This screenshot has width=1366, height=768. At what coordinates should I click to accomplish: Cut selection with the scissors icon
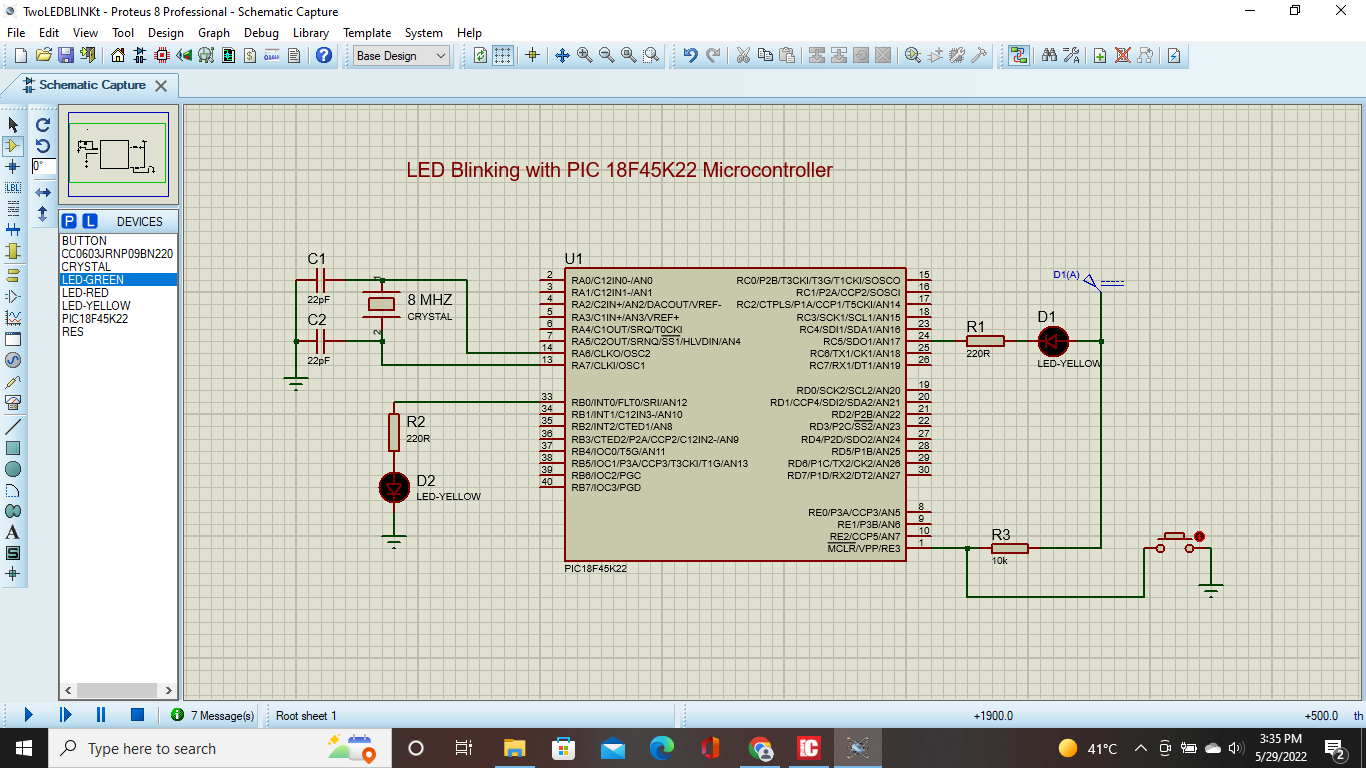743,56
